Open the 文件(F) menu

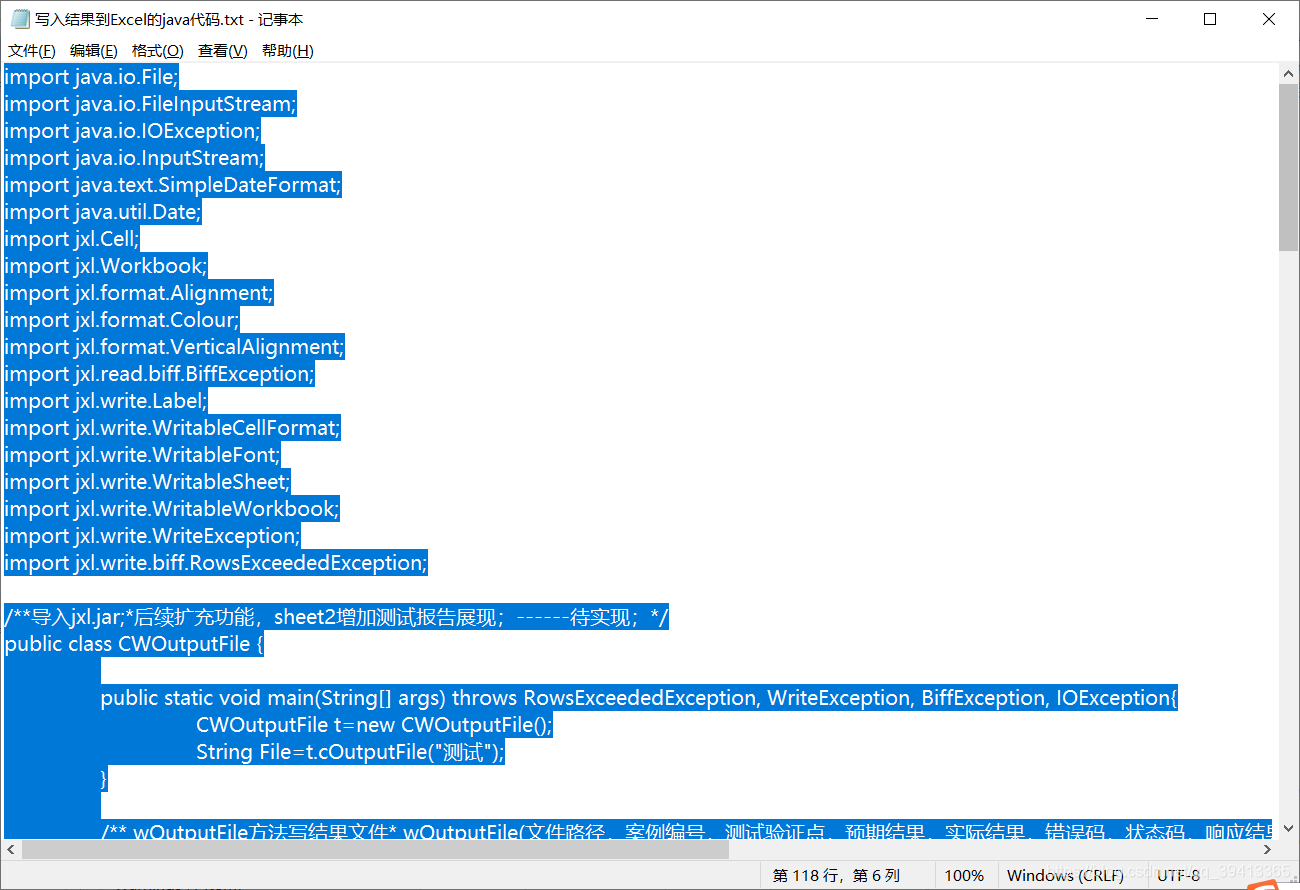pos(31,51)
